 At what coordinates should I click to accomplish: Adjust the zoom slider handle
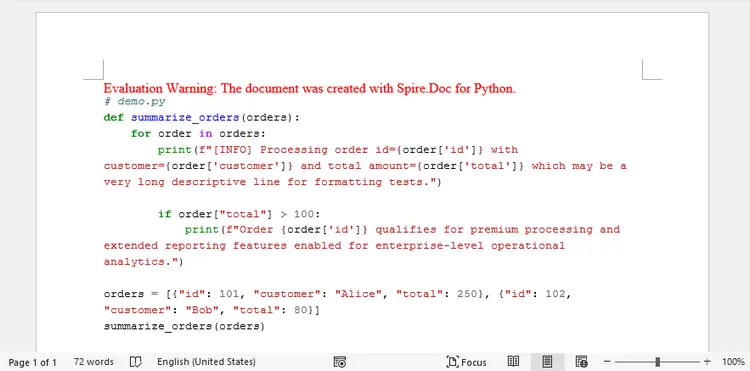658,362
